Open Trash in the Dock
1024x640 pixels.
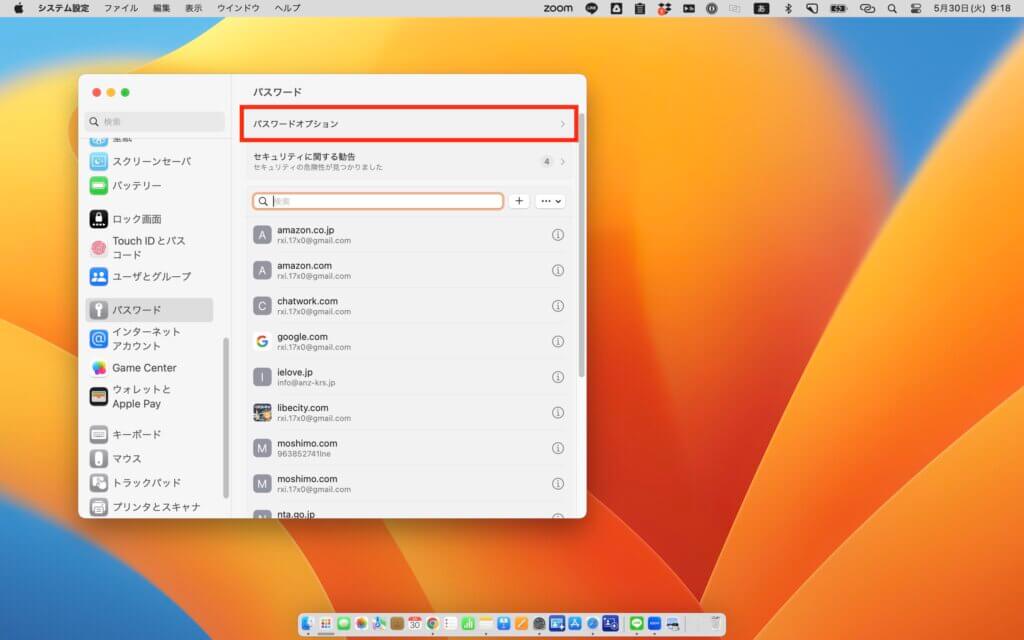(714, 624)
